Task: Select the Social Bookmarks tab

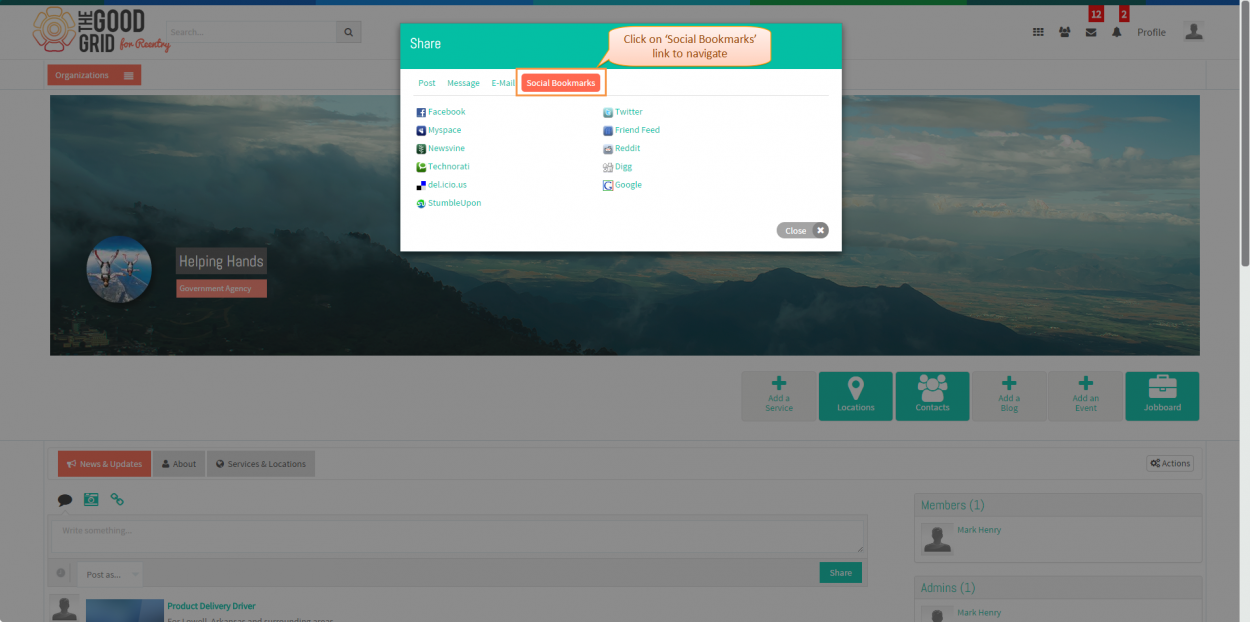Action: point(561,83)
